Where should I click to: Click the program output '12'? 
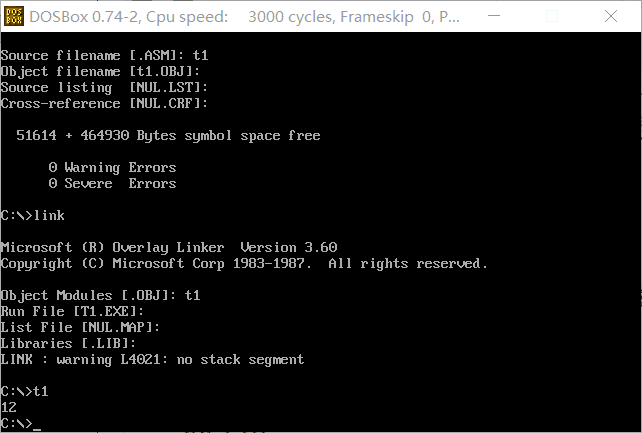click(x=9, y=407)
